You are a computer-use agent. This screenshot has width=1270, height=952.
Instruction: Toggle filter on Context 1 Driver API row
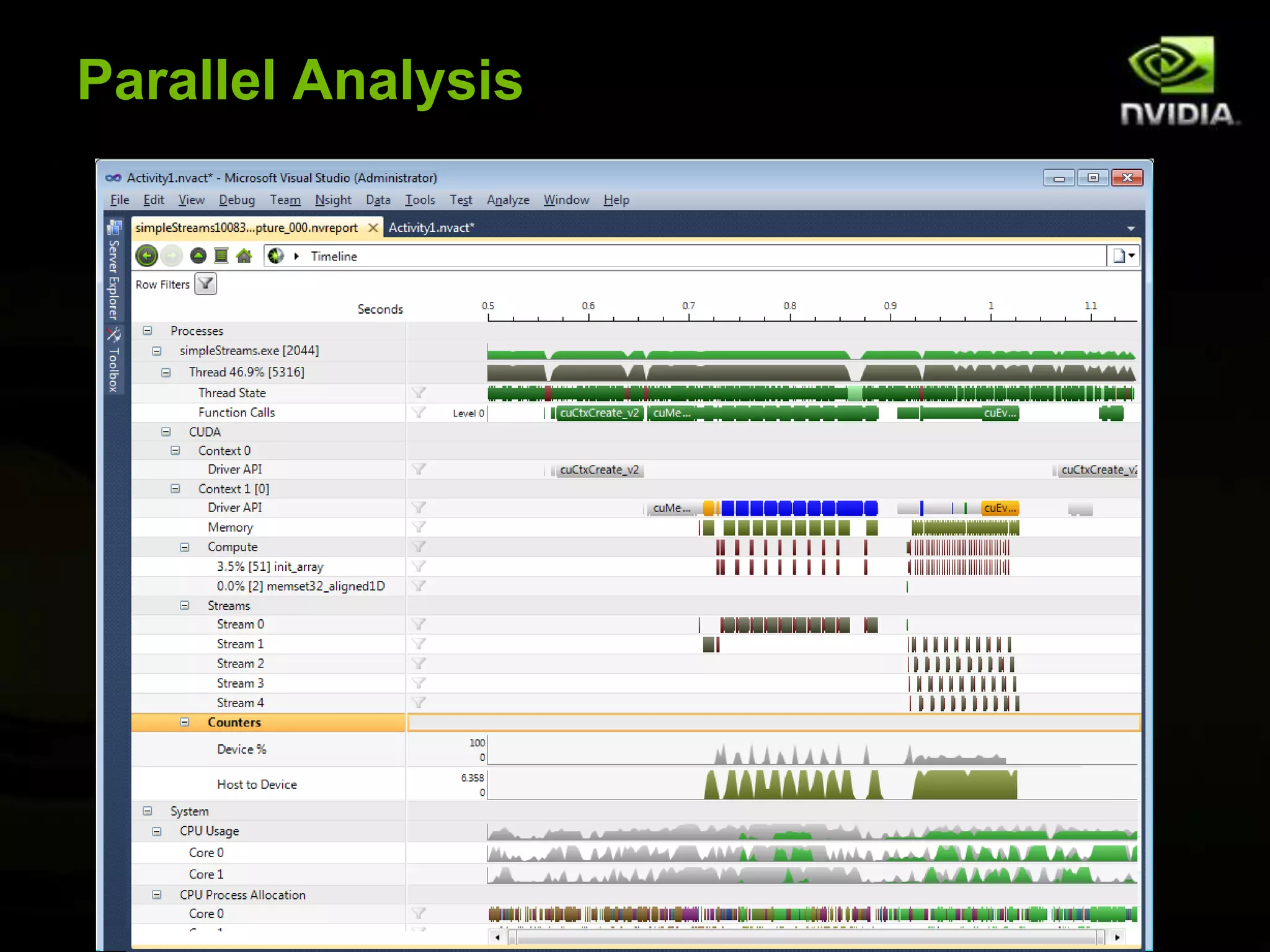point(419,508)
